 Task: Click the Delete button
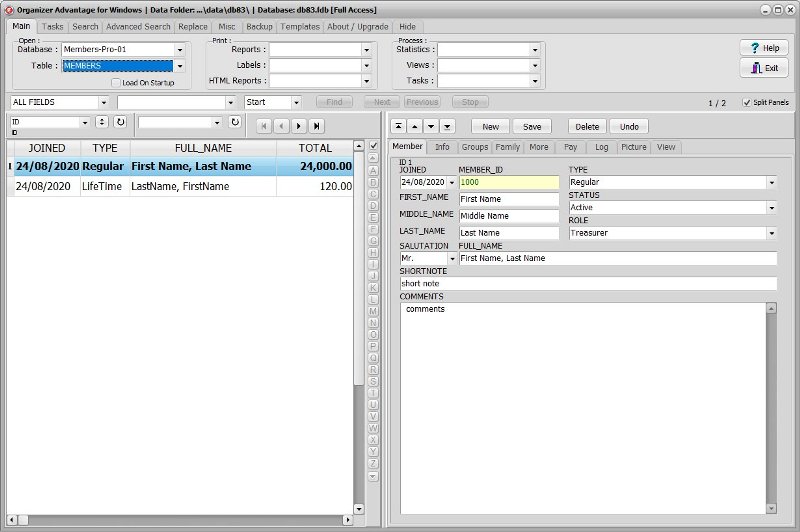coord(587,126)
